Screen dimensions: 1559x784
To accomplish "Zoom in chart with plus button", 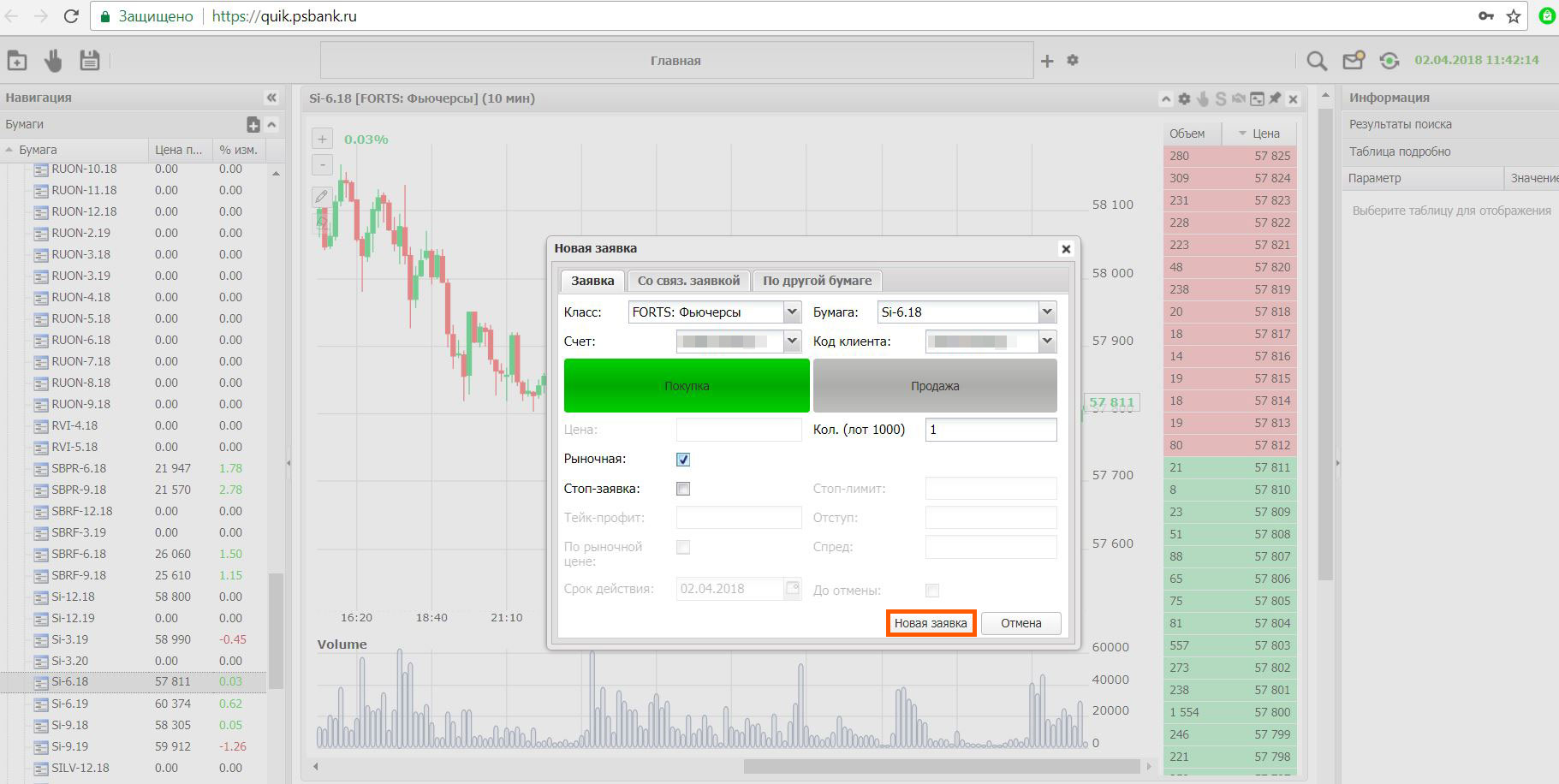I will click(x=322, y=139).
